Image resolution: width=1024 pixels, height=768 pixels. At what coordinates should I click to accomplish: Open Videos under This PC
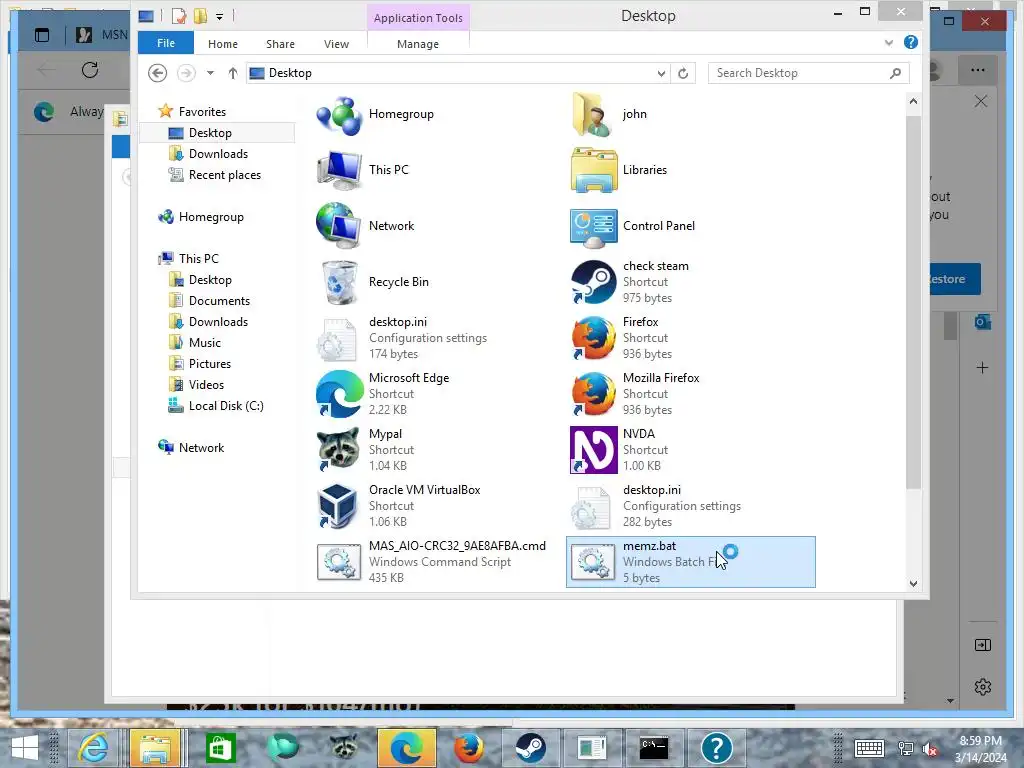[x=206, y=385]
